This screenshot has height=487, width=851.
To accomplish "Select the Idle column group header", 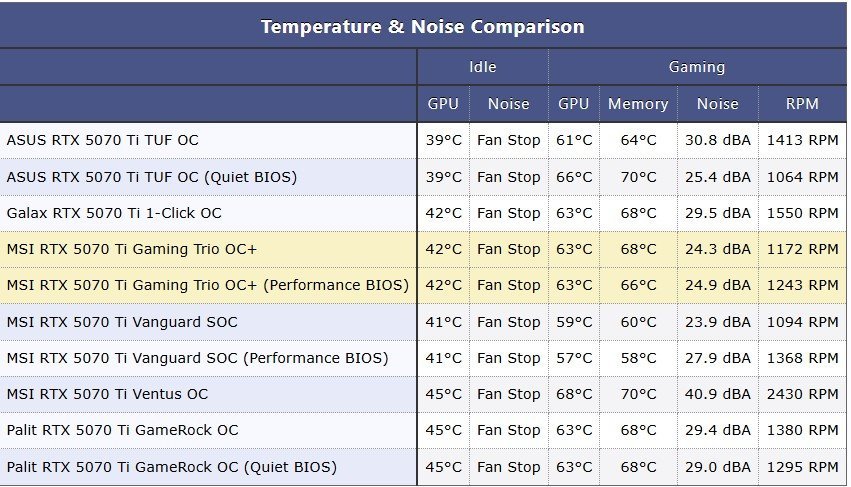I will click(x=482, y=67).
